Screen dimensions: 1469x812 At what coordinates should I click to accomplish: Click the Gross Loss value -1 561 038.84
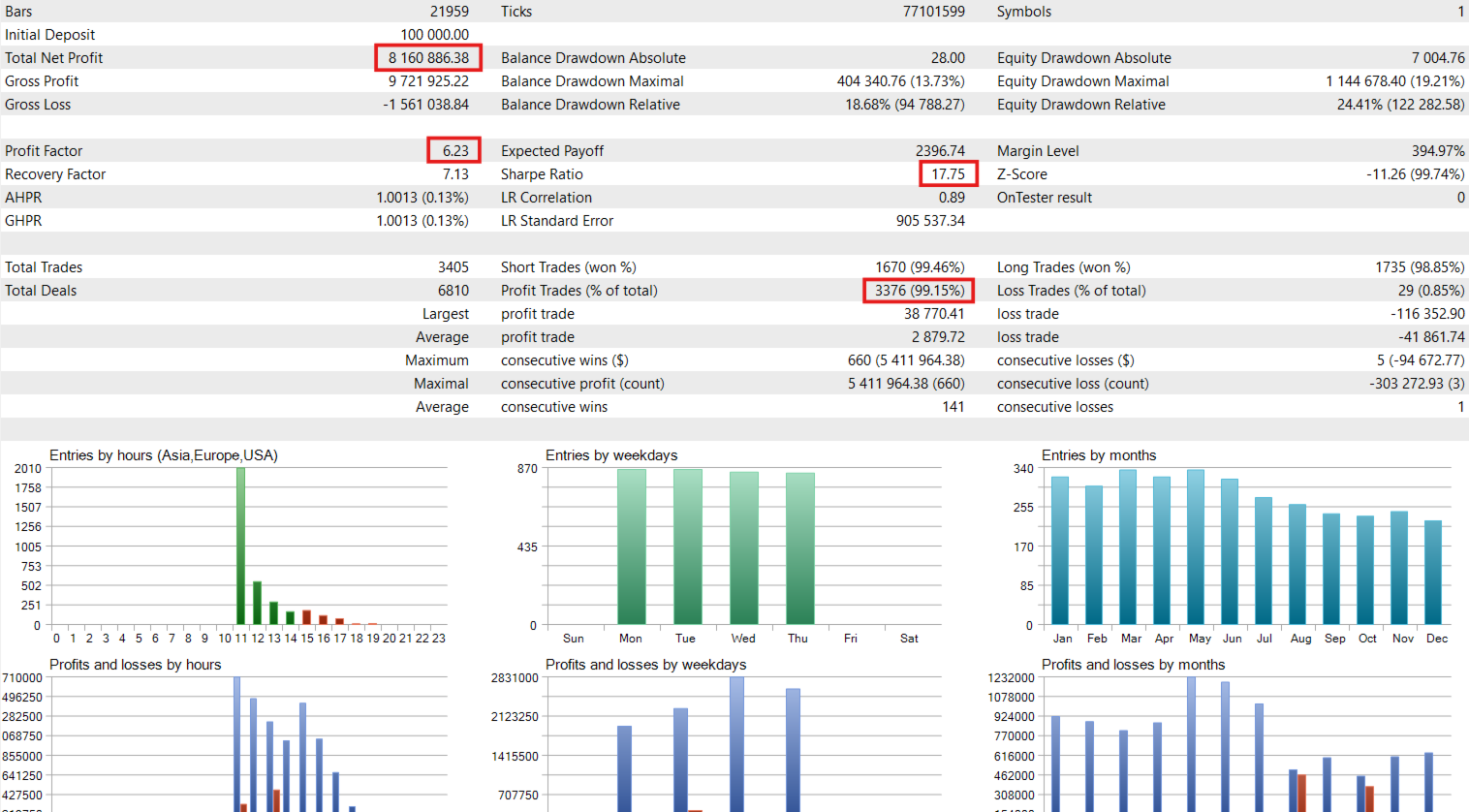point(425,105)
